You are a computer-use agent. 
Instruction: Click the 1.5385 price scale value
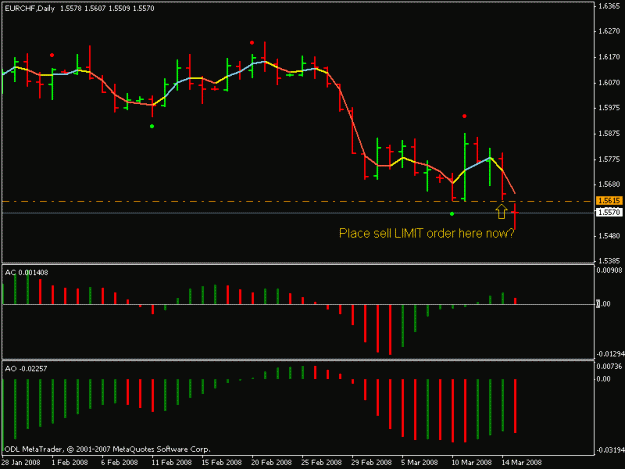609,261
